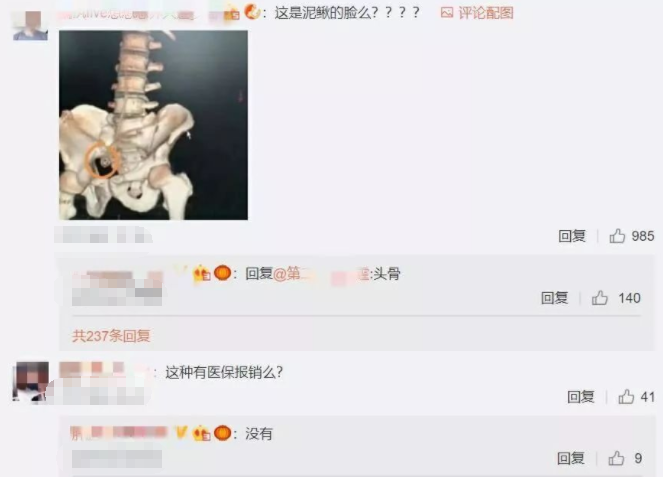Reply to the 这种有医保报销么 comment
The image size is (663, 477).
581,397
